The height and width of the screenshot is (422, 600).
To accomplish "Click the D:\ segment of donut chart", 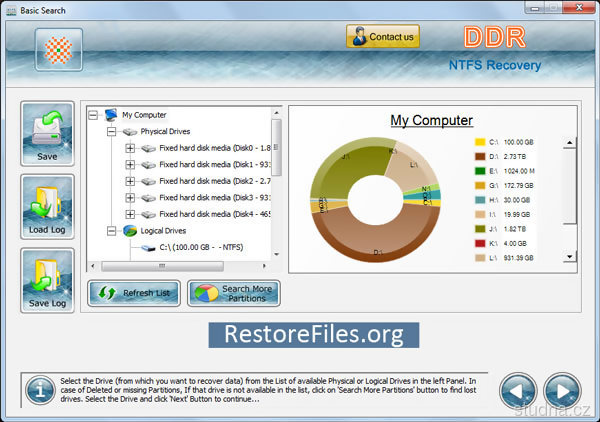I will (377, 241).
